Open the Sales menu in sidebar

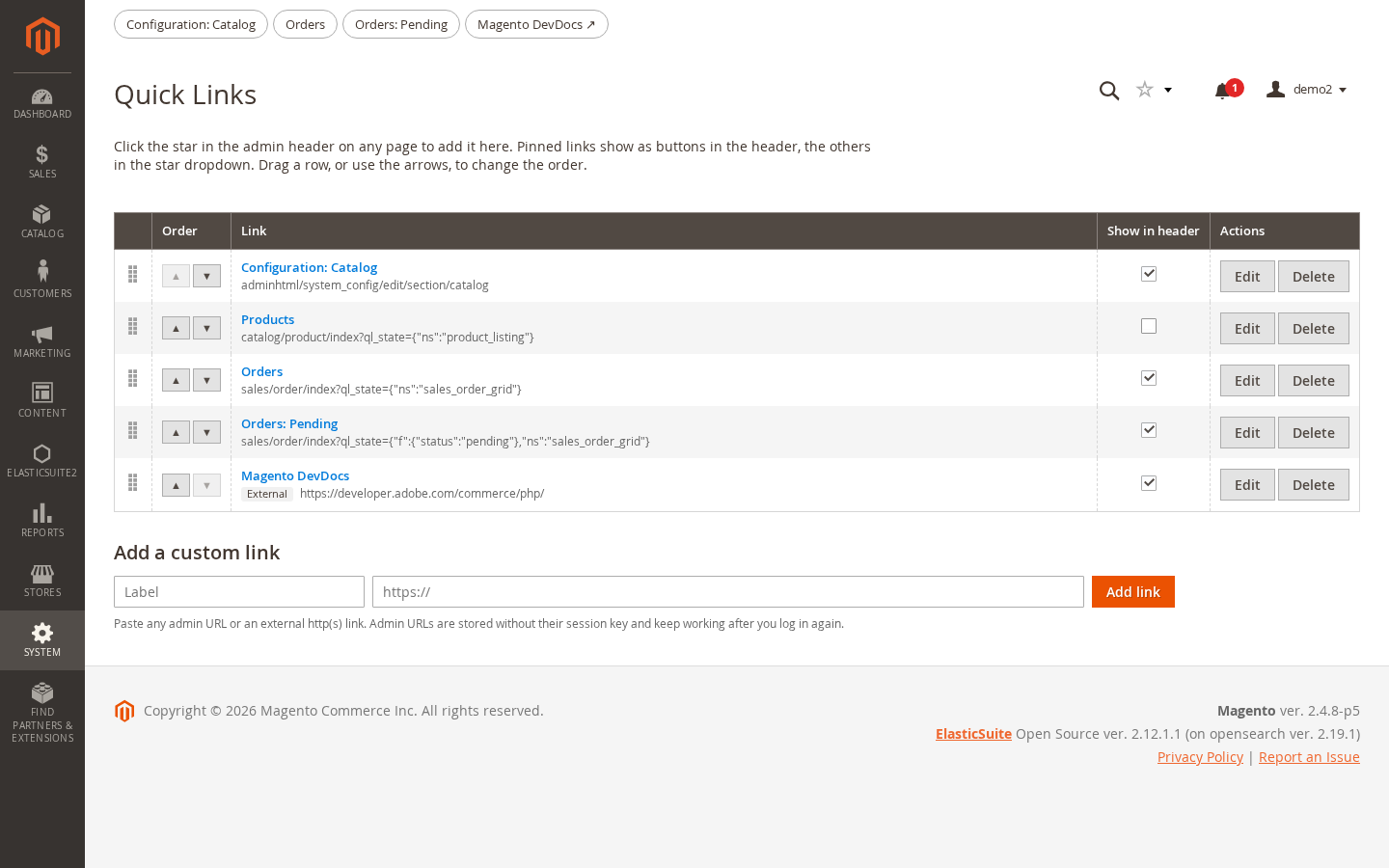(x=42, y=161)
